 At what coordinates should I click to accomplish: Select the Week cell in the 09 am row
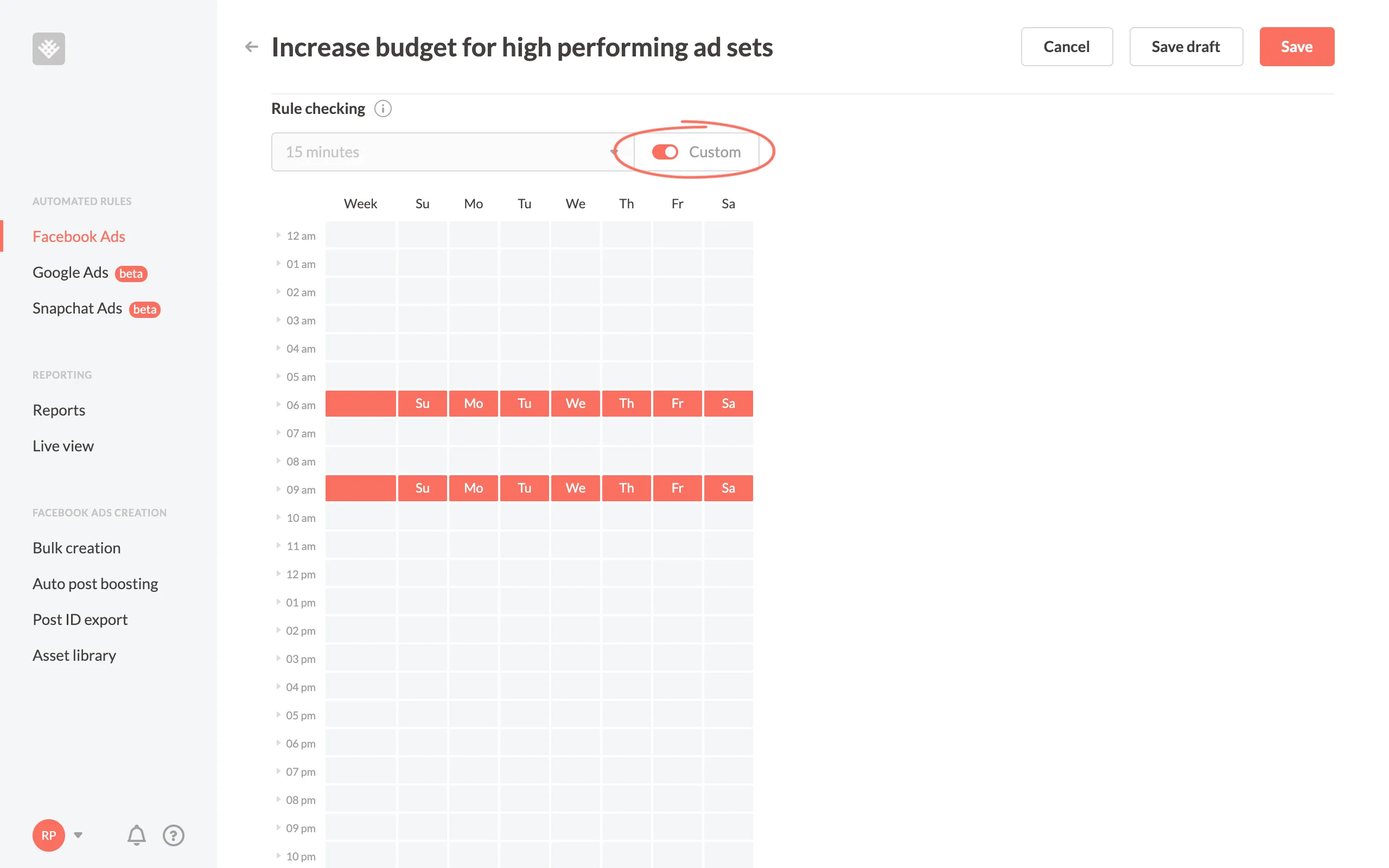(x=360, y=488)
